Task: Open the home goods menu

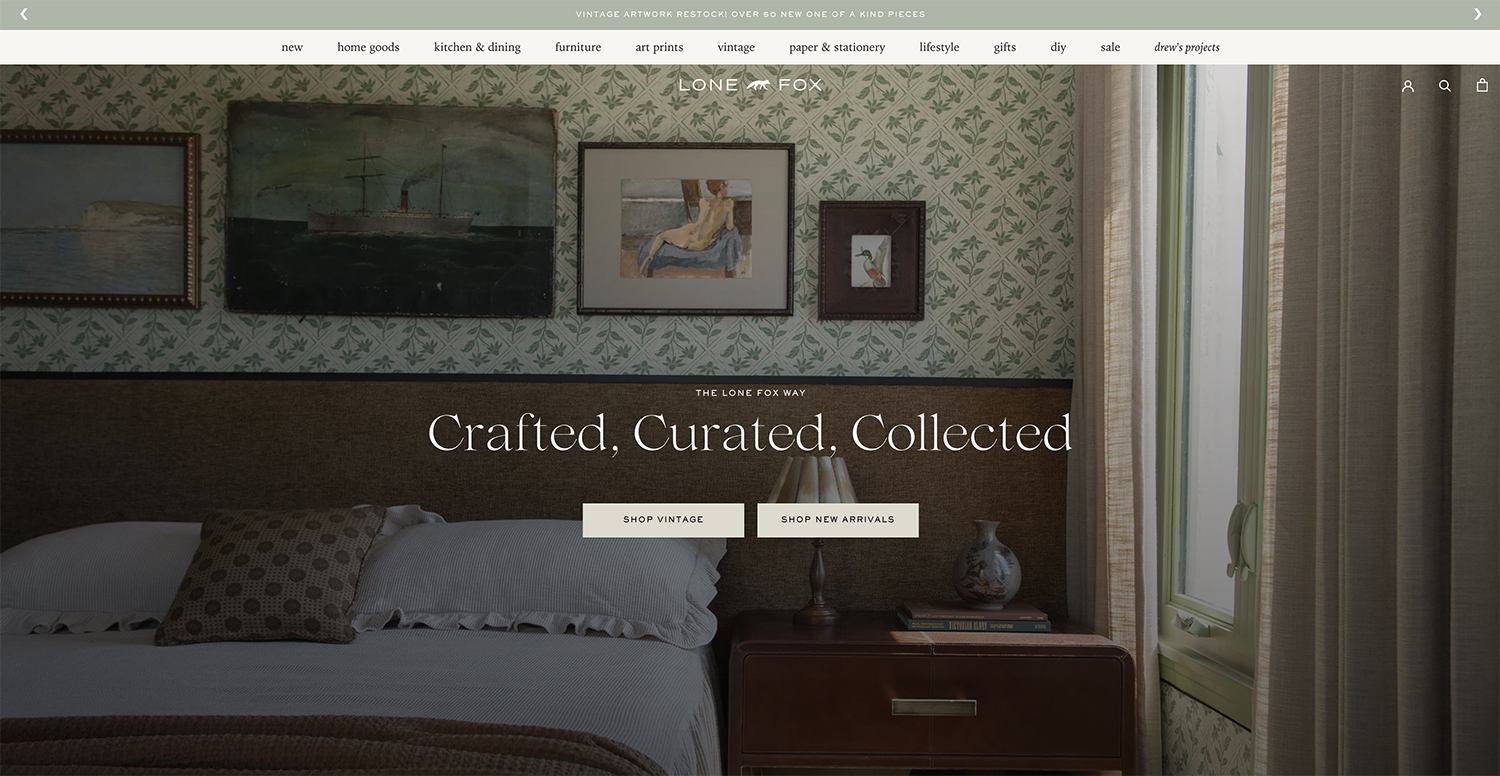Action: point(368,47)
